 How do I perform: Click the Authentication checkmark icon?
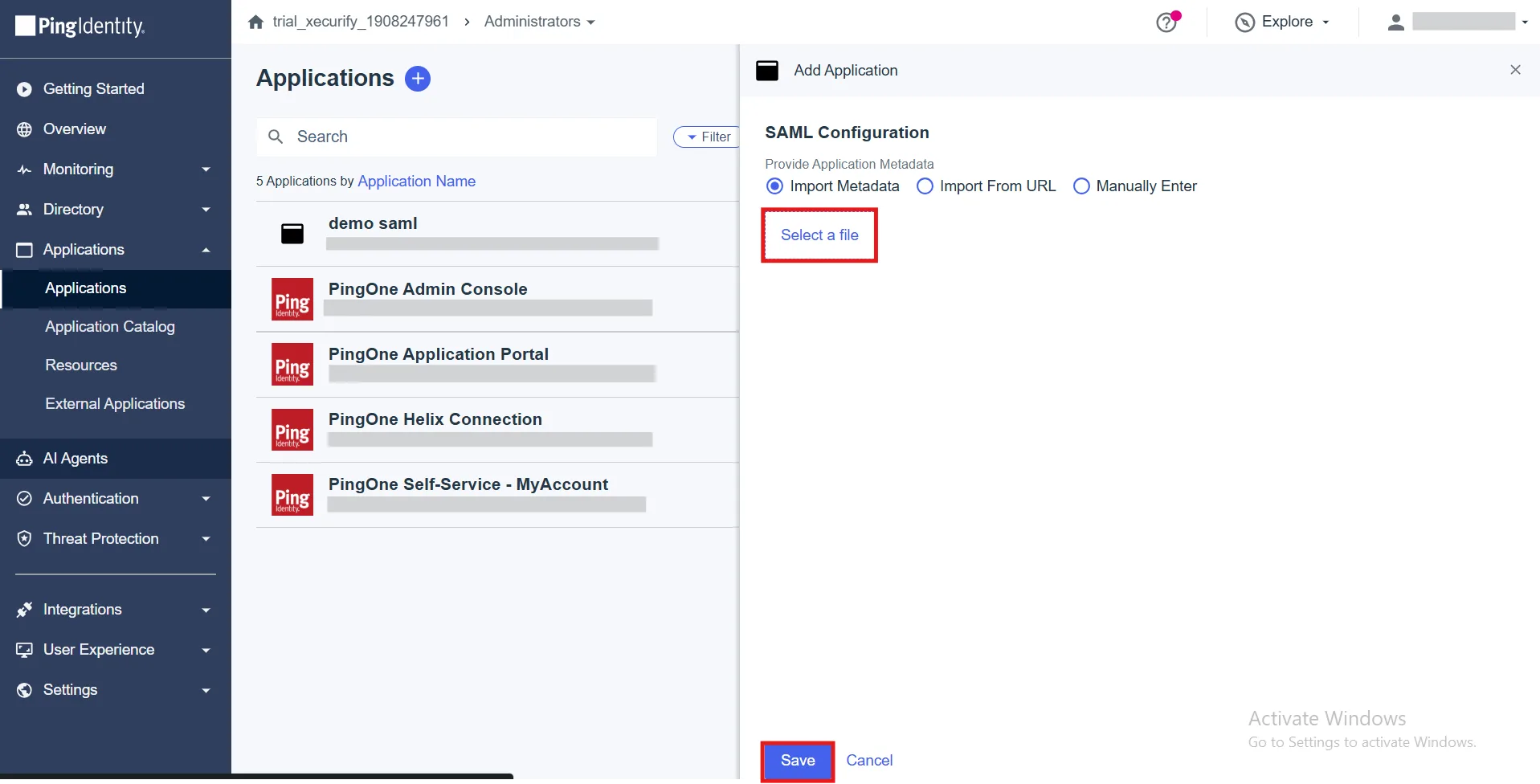[x=25, y=499]
